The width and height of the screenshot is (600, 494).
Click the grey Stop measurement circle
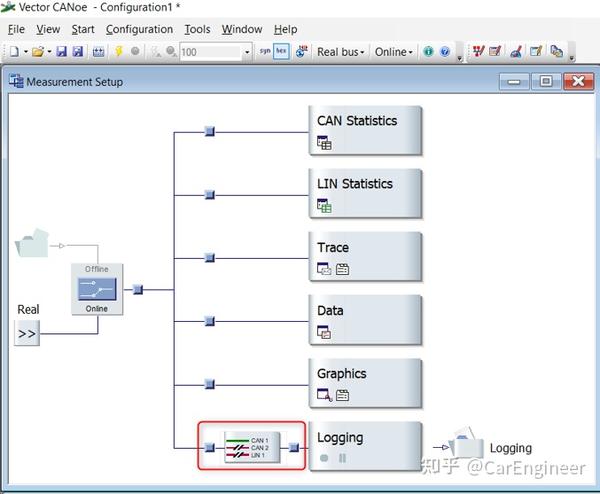coord(135,51)
